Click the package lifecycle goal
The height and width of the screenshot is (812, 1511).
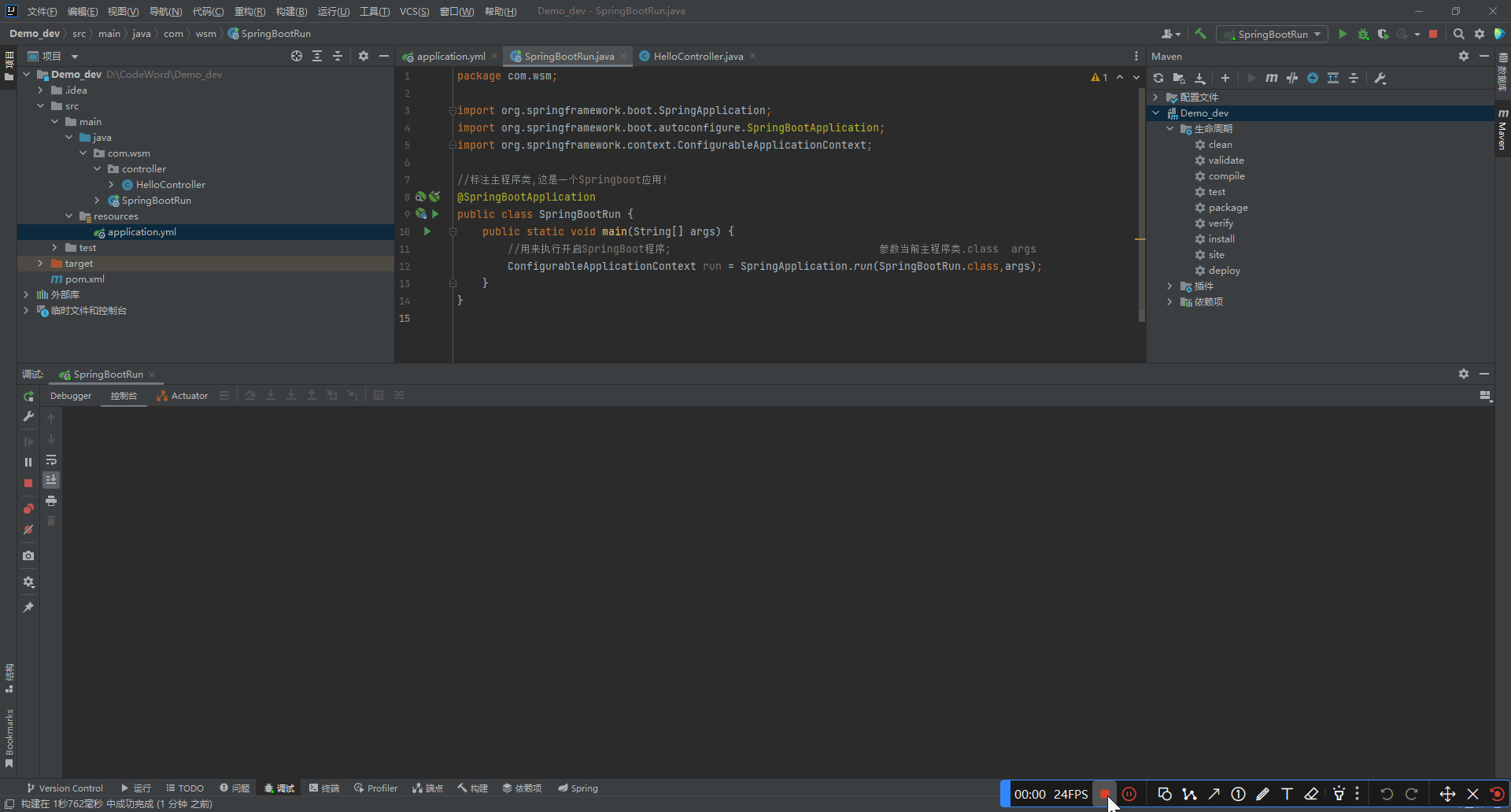click(x=1228, y=208)
